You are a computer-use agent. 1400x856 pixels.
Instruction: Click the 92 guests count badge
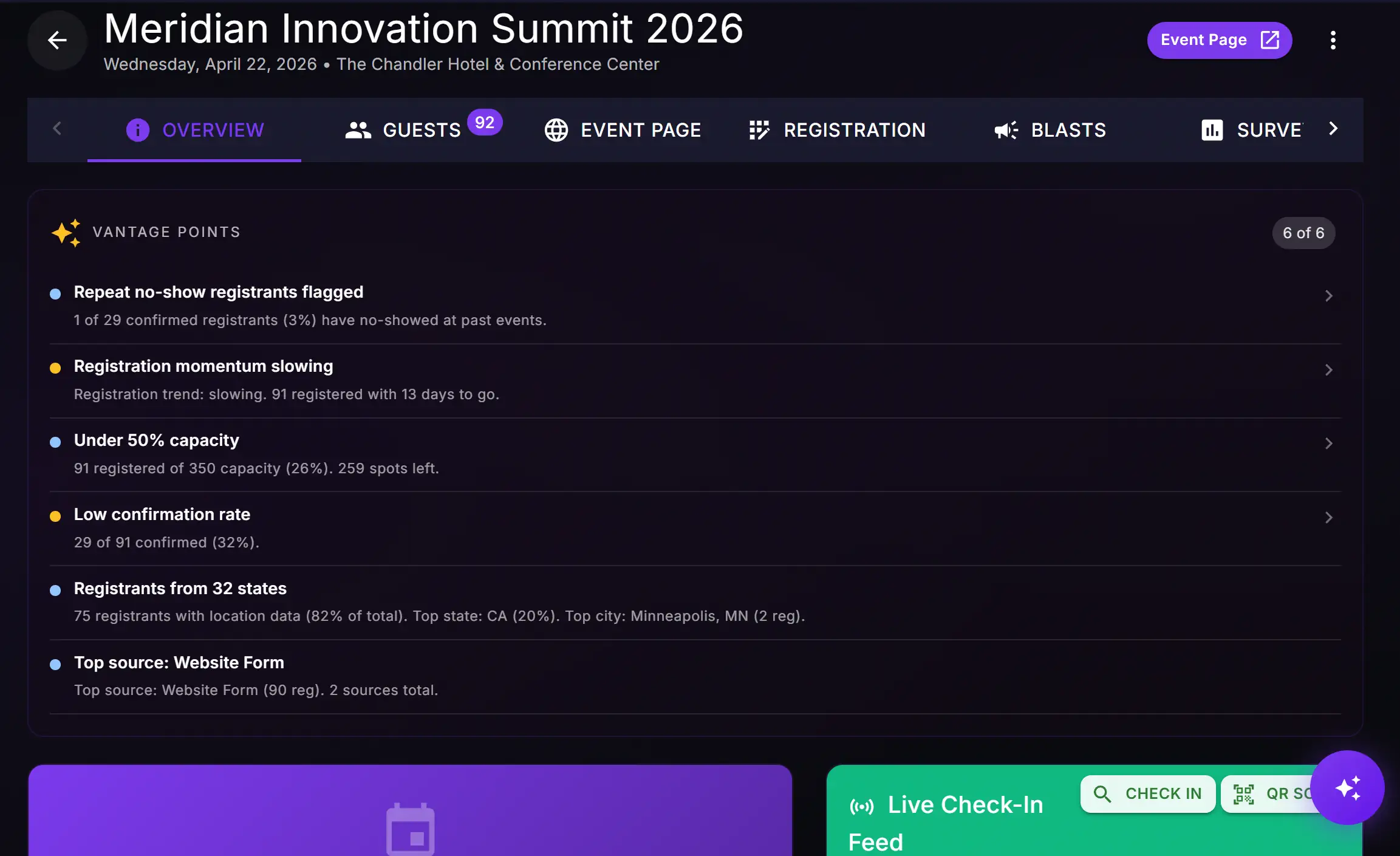pos(484,122)
